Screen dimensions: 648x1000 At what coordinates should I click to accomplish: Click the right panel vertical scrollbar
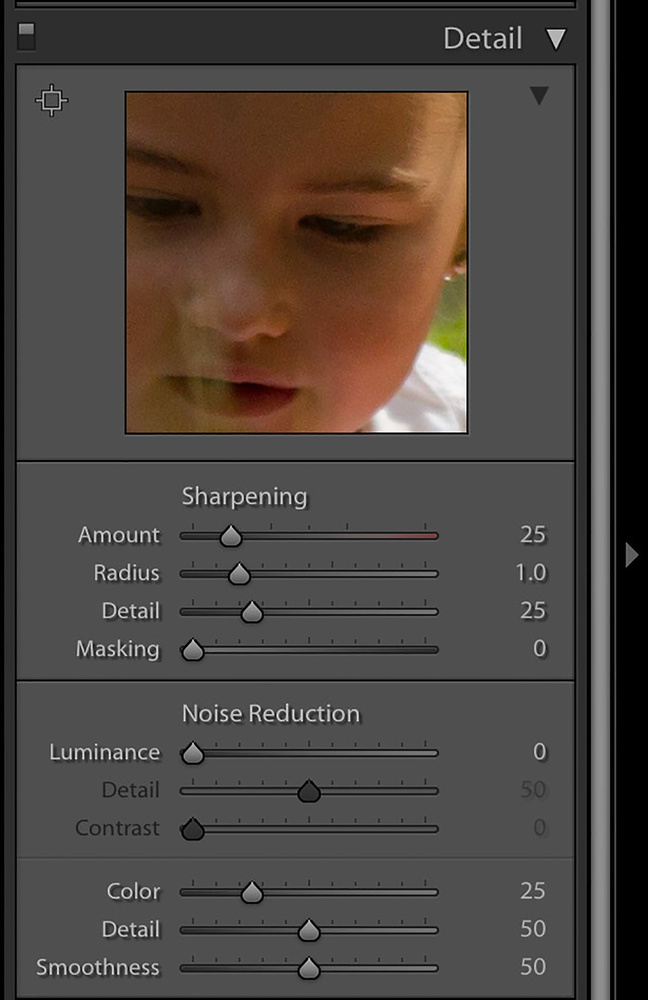600,500
